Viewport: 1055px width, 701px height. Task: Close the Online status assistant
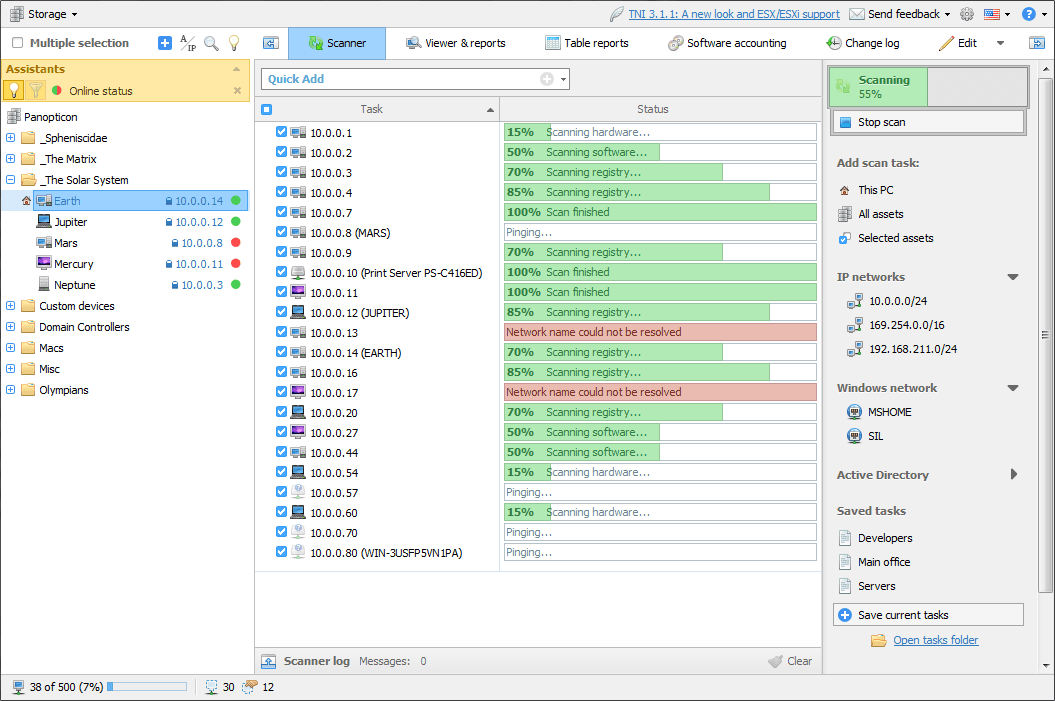pyautogui.click(x=238, y=90)
